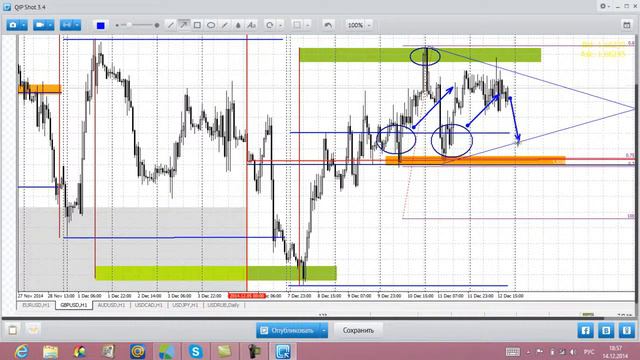The image size is (640, 360).
Task: Copy image with the clipboard icon
Action: tap(13, 330)
